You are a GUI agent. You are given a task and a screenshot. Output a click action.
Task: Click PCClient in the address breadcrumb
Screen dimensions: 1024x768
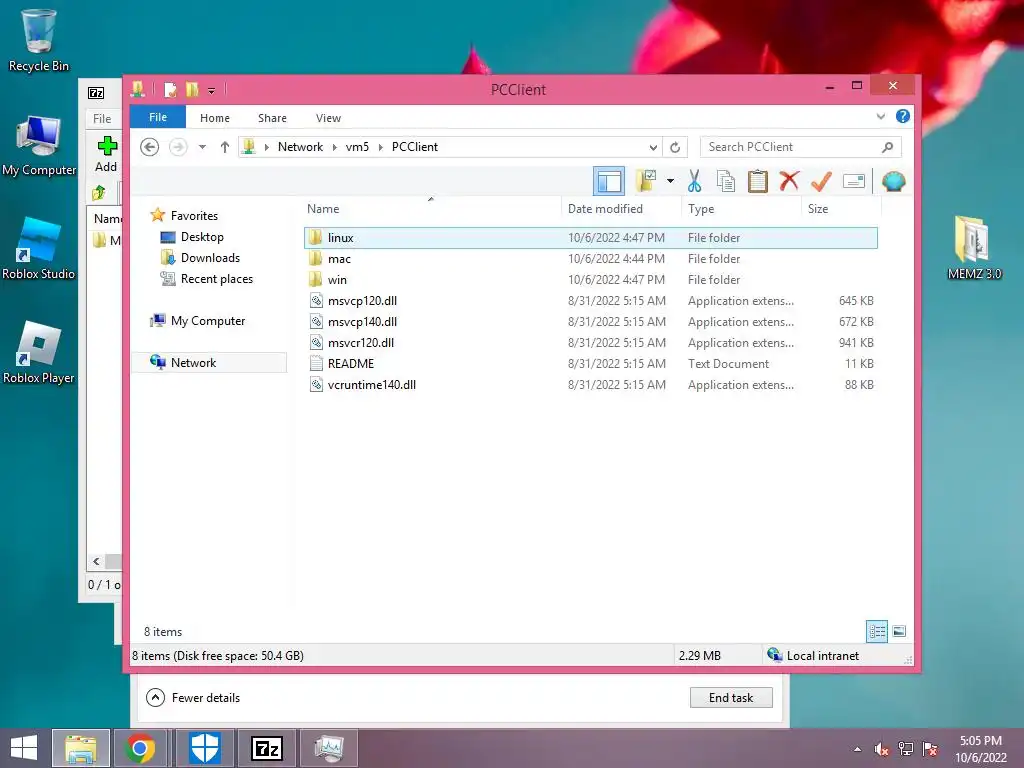tap(415, 147)
